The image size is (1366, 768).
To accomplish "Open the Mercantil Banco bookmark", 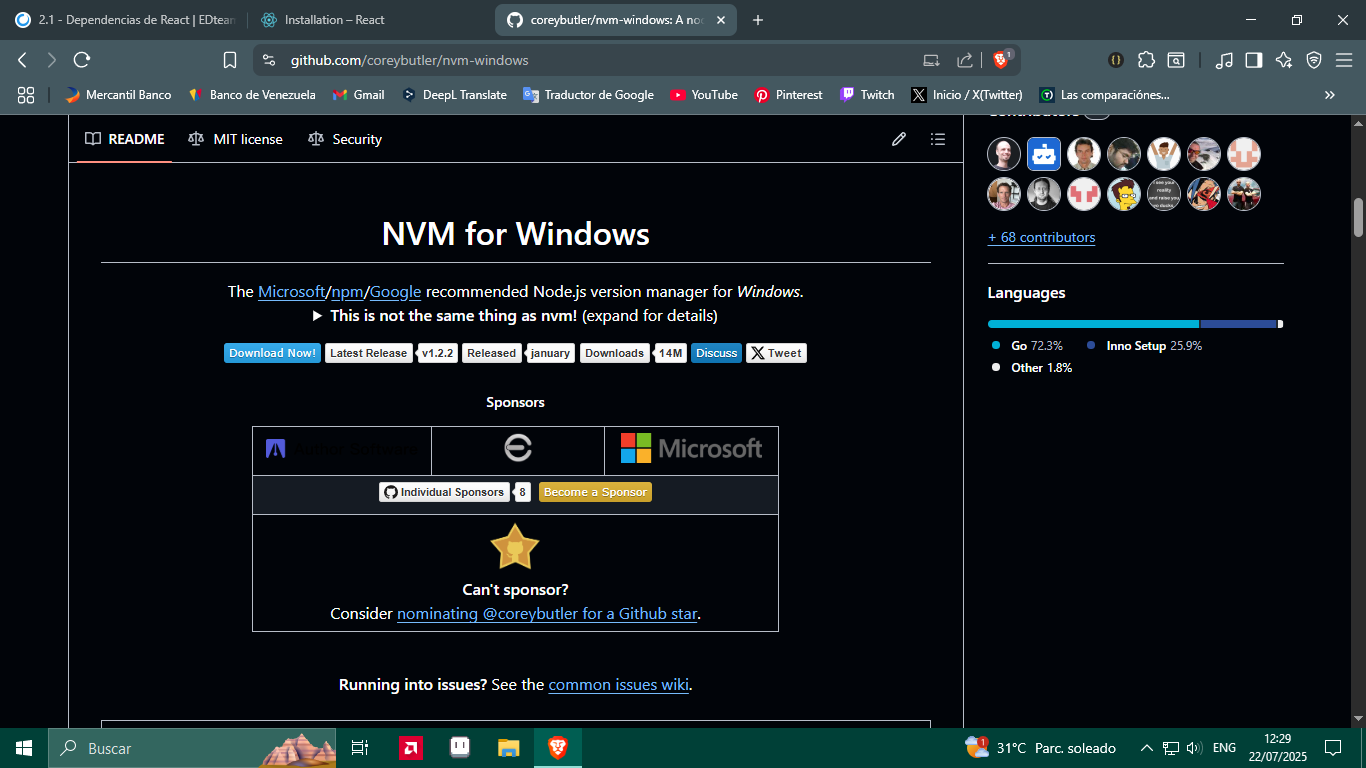I will [x=118, y=95].
